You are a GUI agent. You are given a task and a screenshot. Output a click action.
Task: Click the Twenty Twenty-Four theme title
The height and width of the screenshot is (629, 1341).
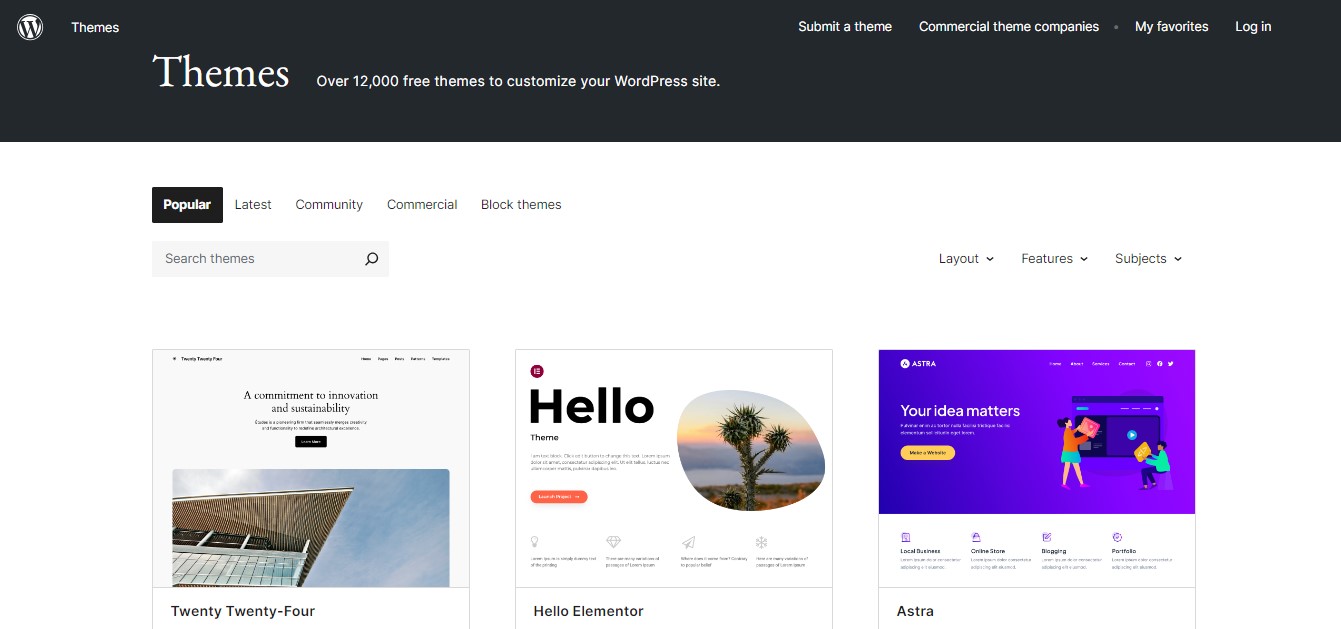(x=243, y=611)
